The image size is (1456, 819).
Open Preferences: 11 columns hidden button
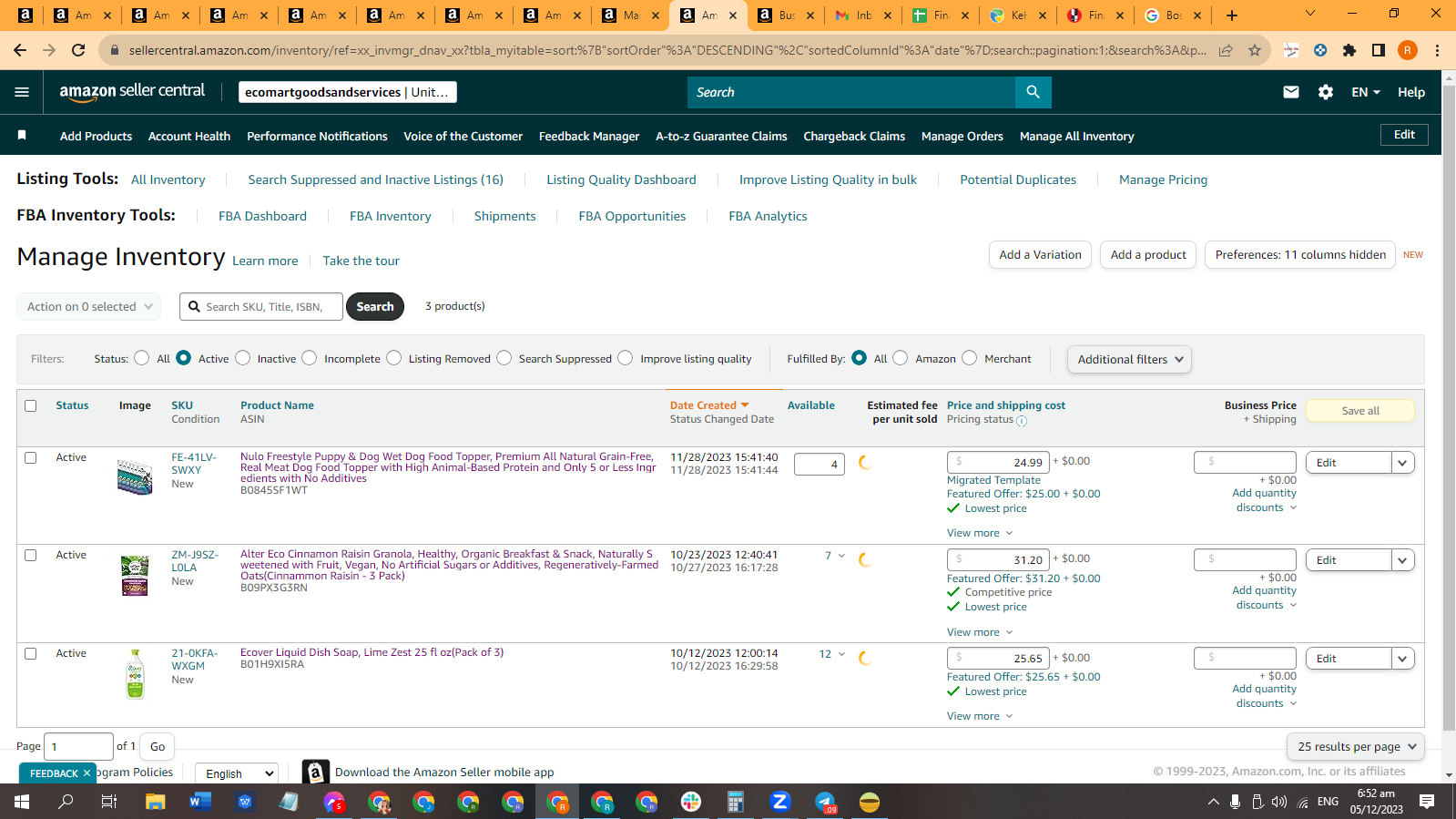(1300, 255)
